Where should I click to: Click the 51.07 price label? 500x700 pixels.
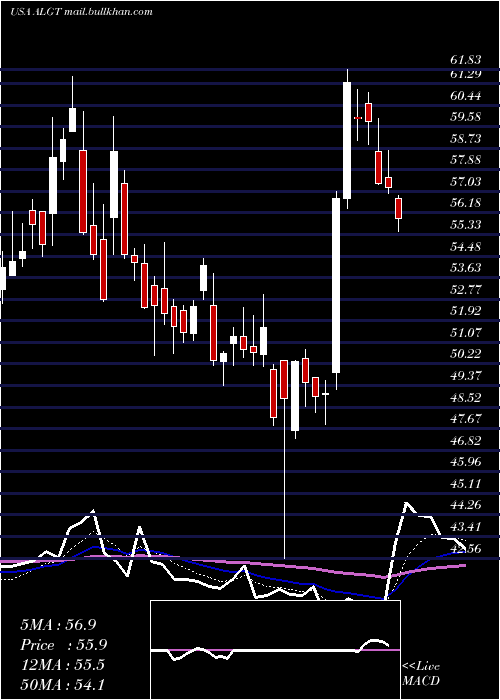pyautogui.click(x=466, y=333)
